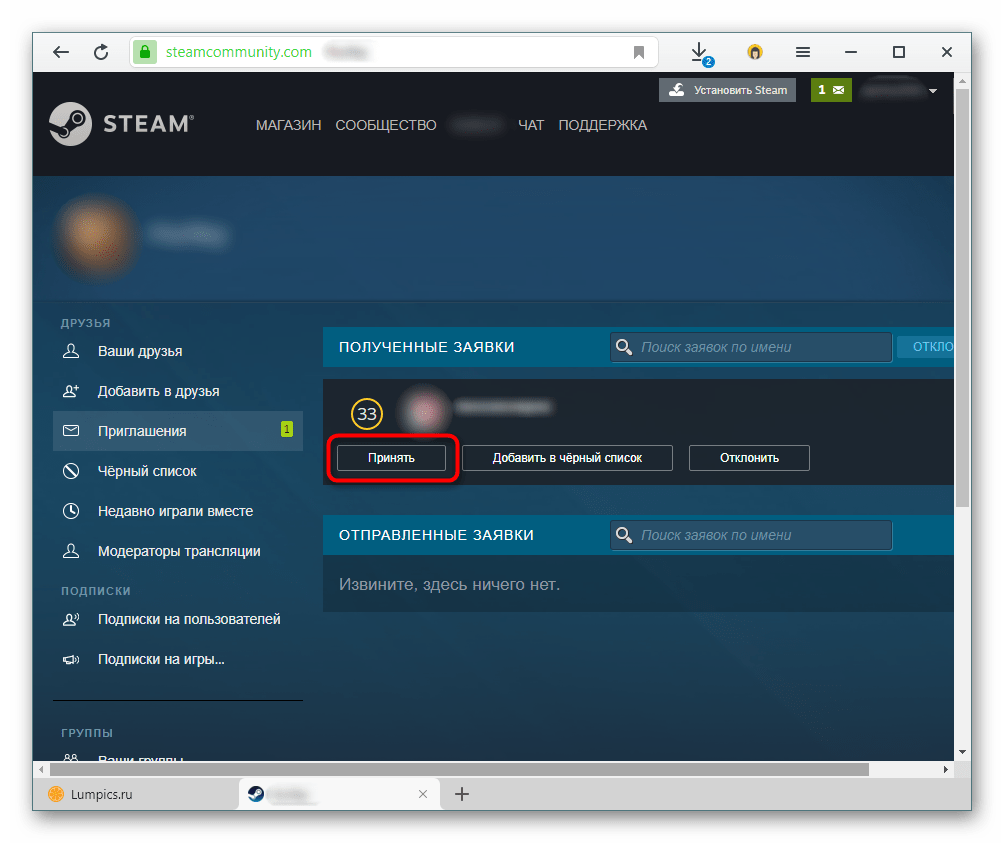This screenshot has height=843, width=1004.
Task: Bookmark the page with the bookmark icon
Action: click(x=638, y=52)
